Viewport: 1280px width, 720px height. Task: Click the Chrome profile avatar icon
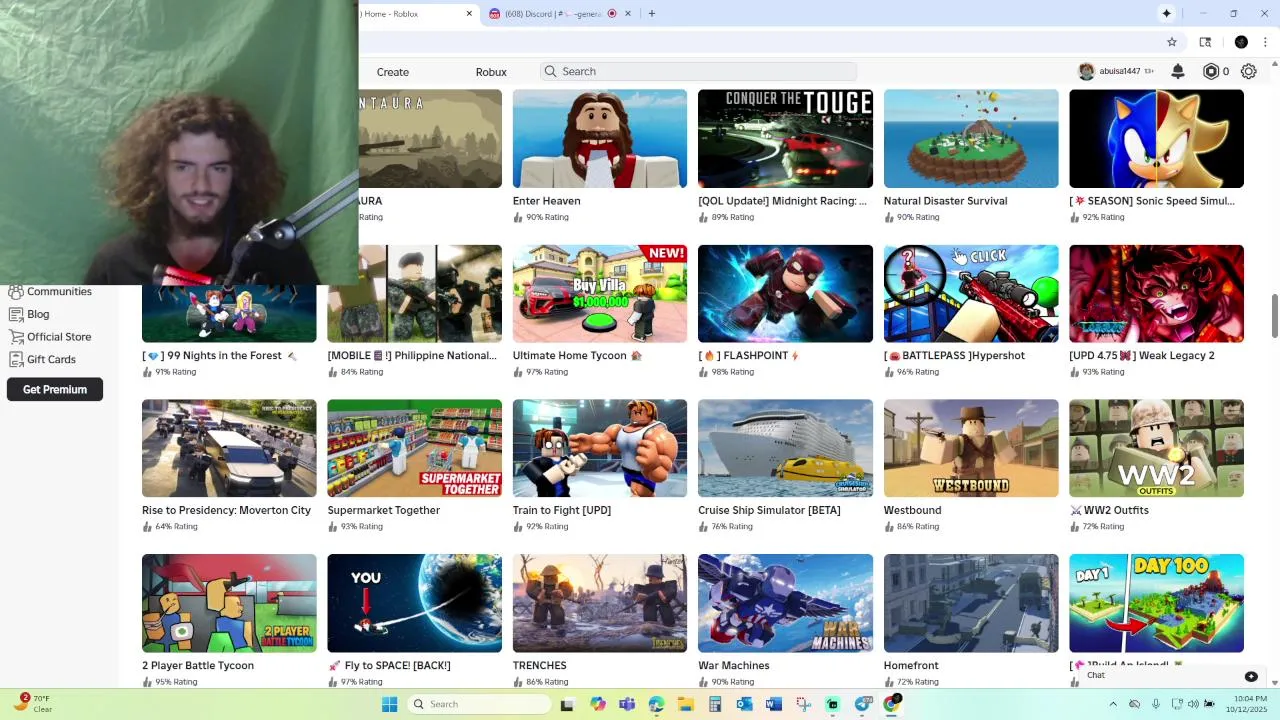tap(1241, 42)
